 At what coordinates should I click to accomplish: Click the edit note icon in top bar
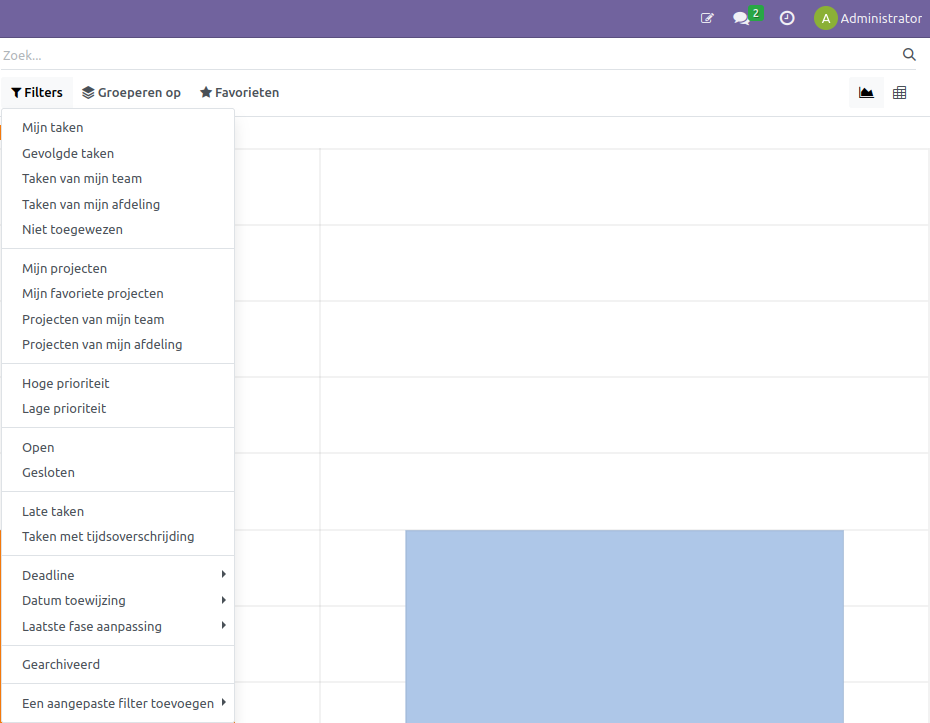point(708,18)
